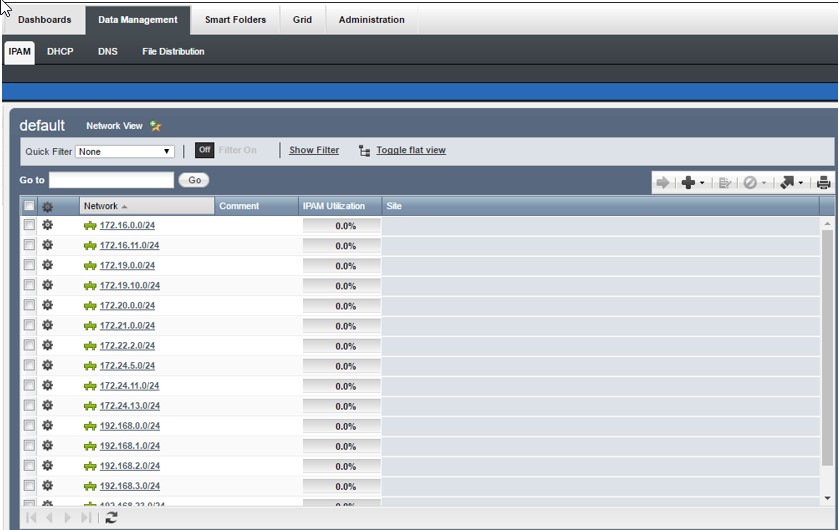Image resolution: width=839 pixels, height=530 pixels.
Task: Click the bookmark star next to Network View
Action: 155,126
